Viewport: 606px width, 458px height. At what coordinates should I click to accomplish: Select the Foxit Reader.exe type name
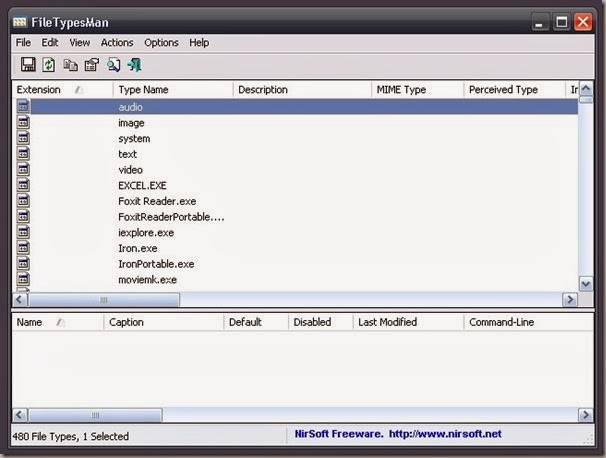(157, 201)
